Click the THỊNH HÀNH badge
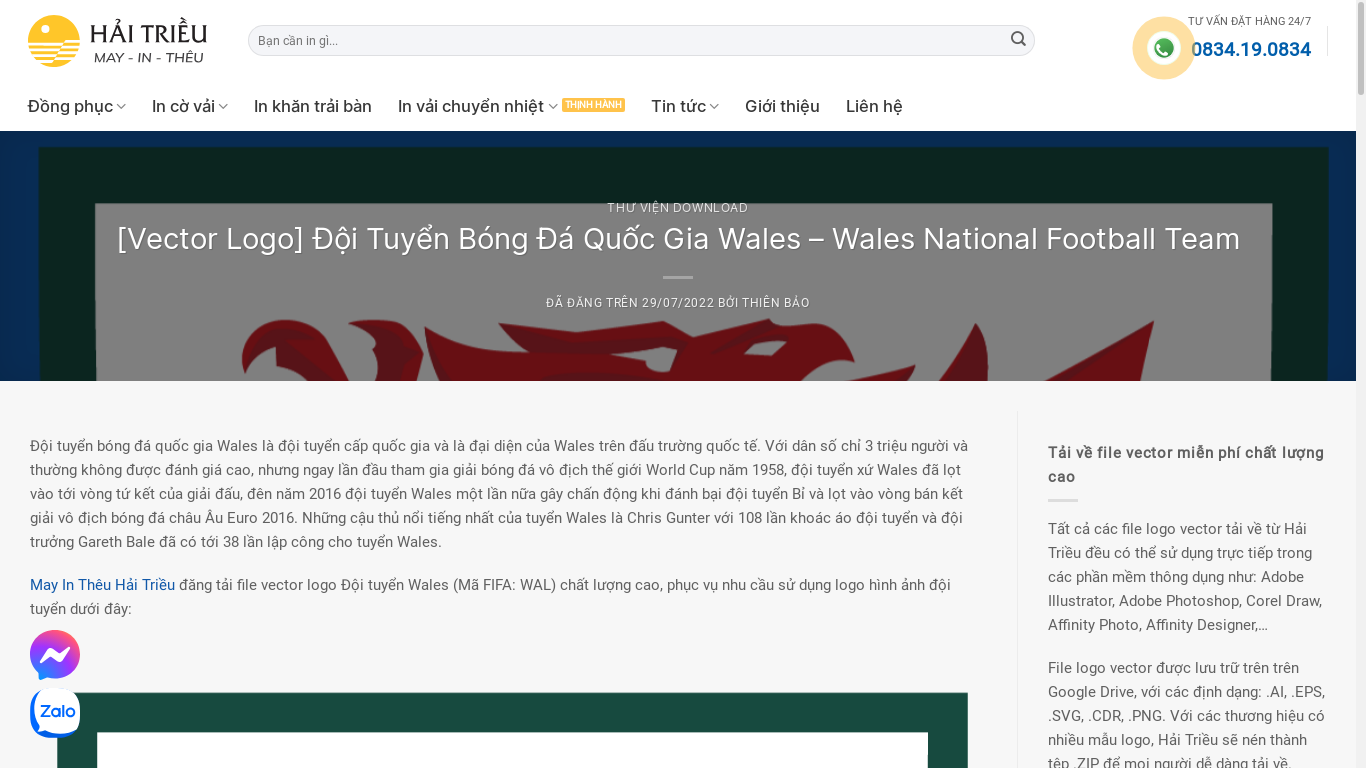Image resolution: width=1366 pixels, height=768 pixels. 593,105
